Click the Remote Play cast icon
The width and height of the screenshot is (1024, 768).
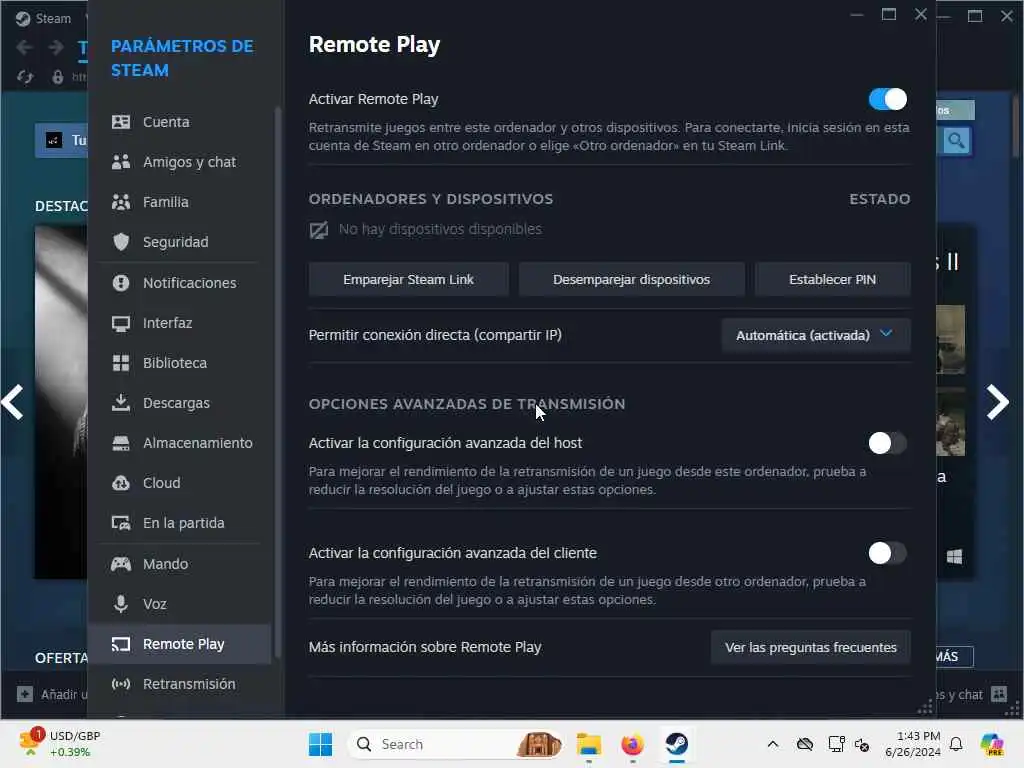(121, 644)
